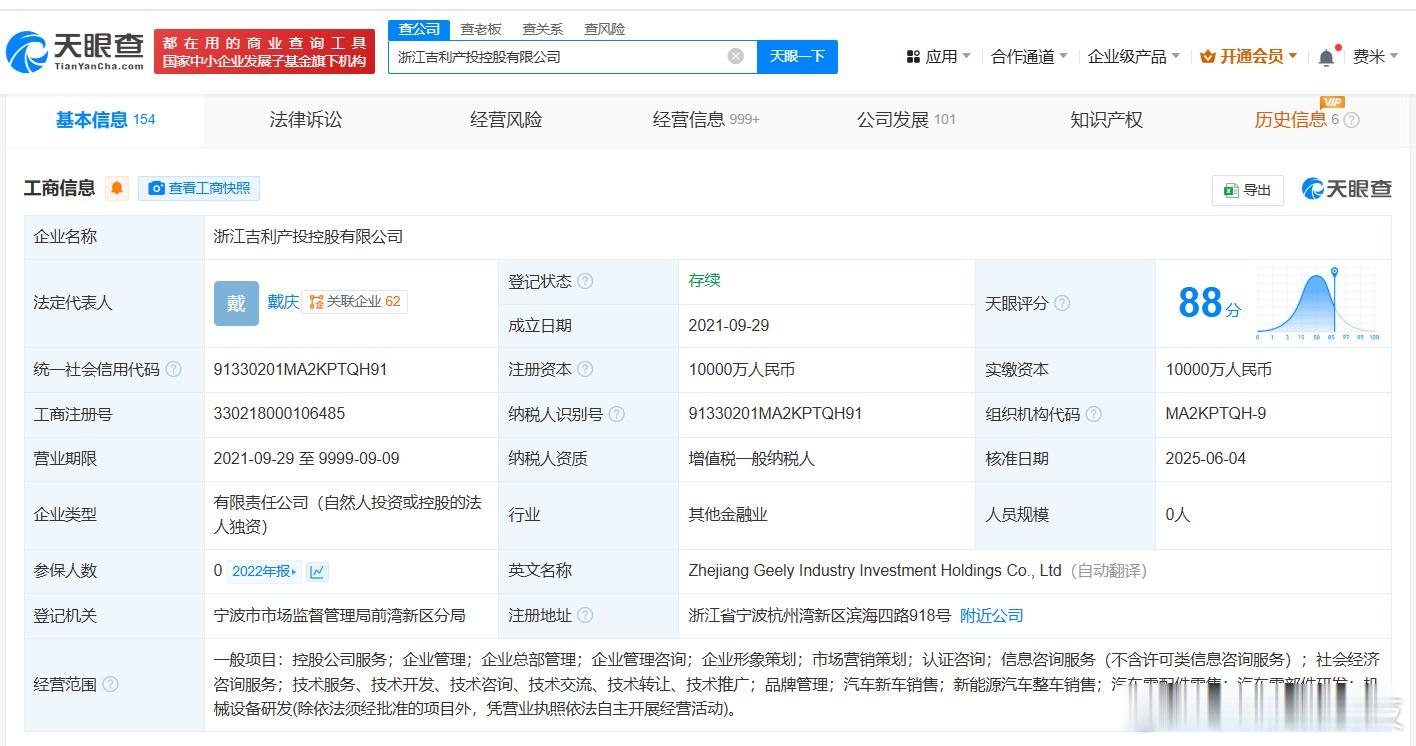Open the 应用 dropdown menu
The width and height of the screenshot is (1416, 746).
[938, 57]
